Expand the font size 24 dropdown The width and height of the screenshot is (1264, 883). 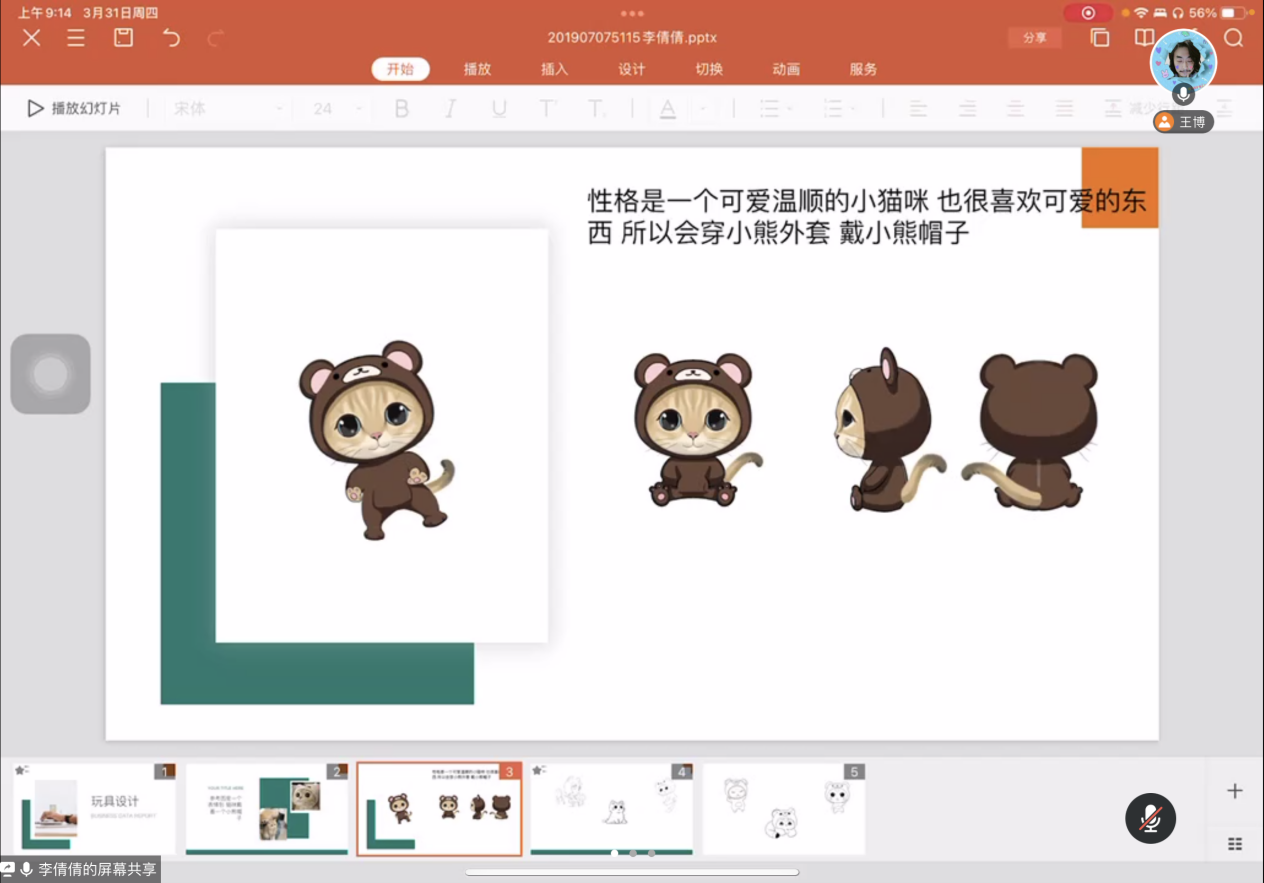pyautogui.click(x=340, y=109)
